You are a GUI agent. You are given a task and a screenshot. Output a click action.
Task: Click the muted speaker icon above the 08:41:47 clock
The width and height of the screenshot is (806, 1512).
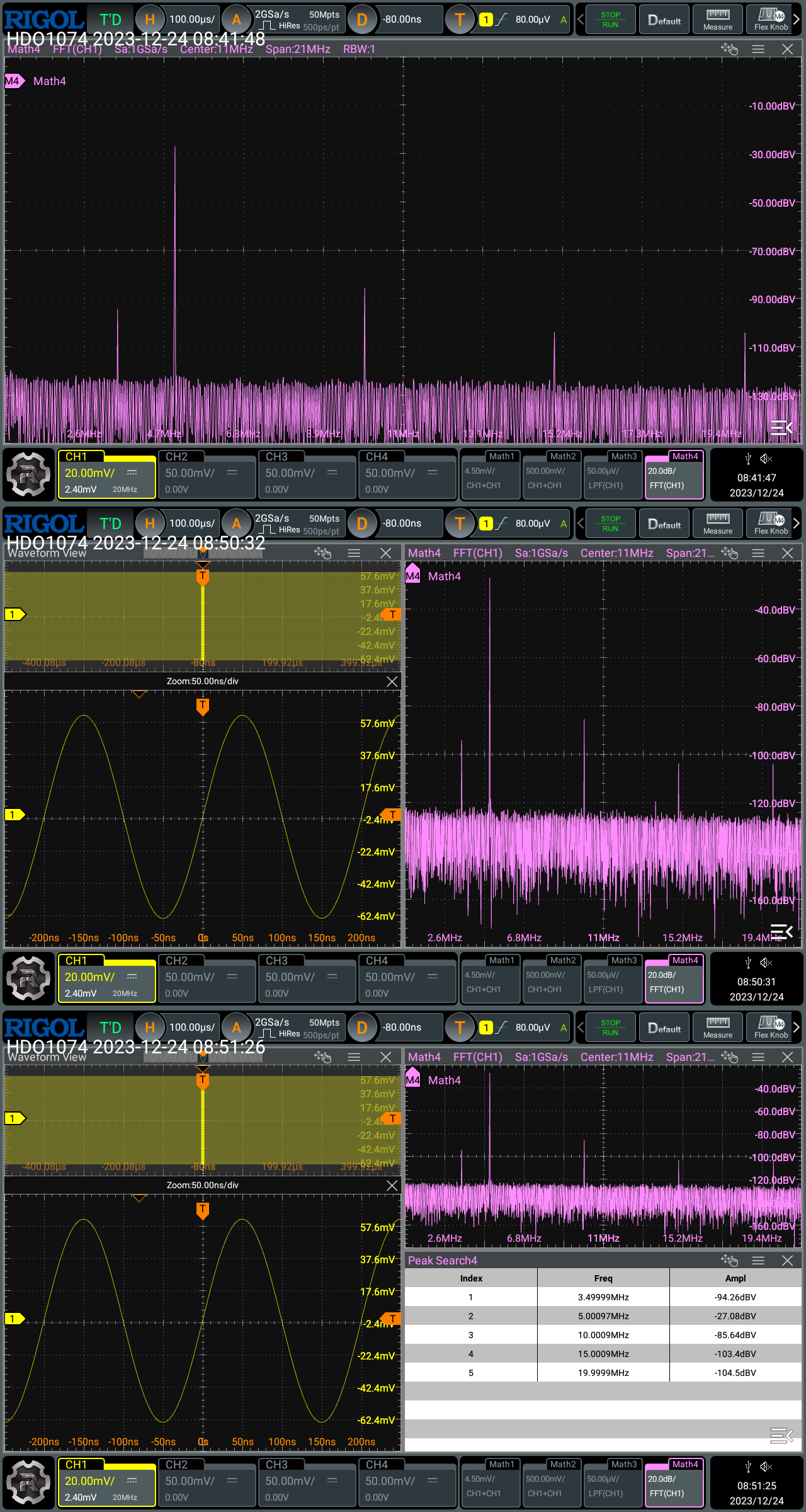tap(766, 459)
